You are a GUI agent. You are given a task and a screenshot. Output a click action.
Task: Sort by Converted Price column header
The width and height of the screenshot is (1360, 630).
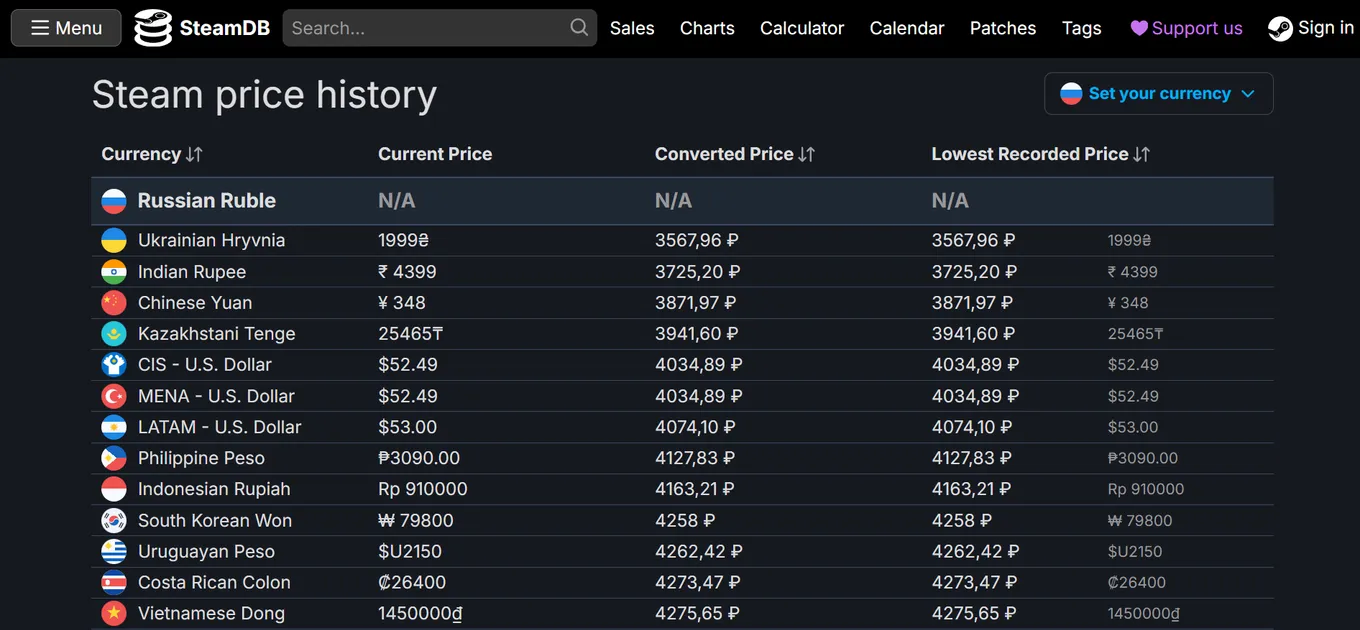coord(735,154)
